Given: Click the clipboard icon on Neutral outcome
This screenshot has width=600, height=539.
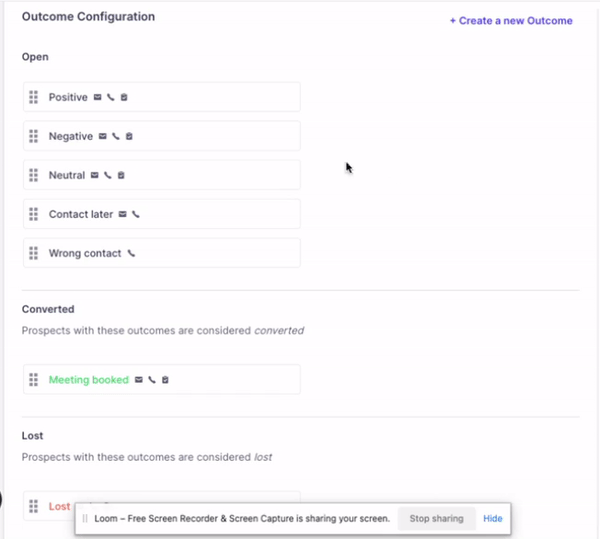Looking at the screenshot, I should [x=121, y=176].
